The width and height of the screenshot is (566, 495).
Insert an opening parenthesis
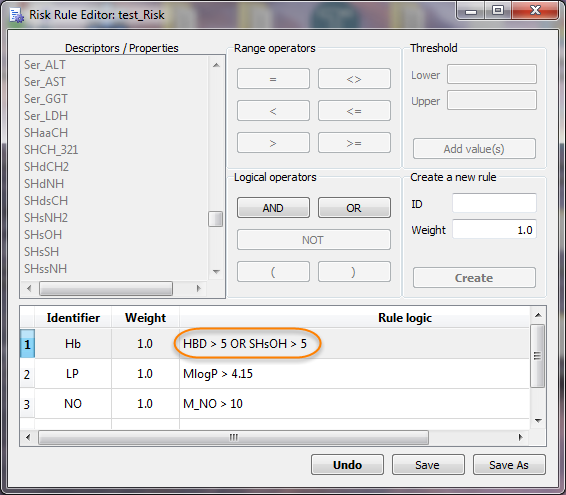[273, 272]
